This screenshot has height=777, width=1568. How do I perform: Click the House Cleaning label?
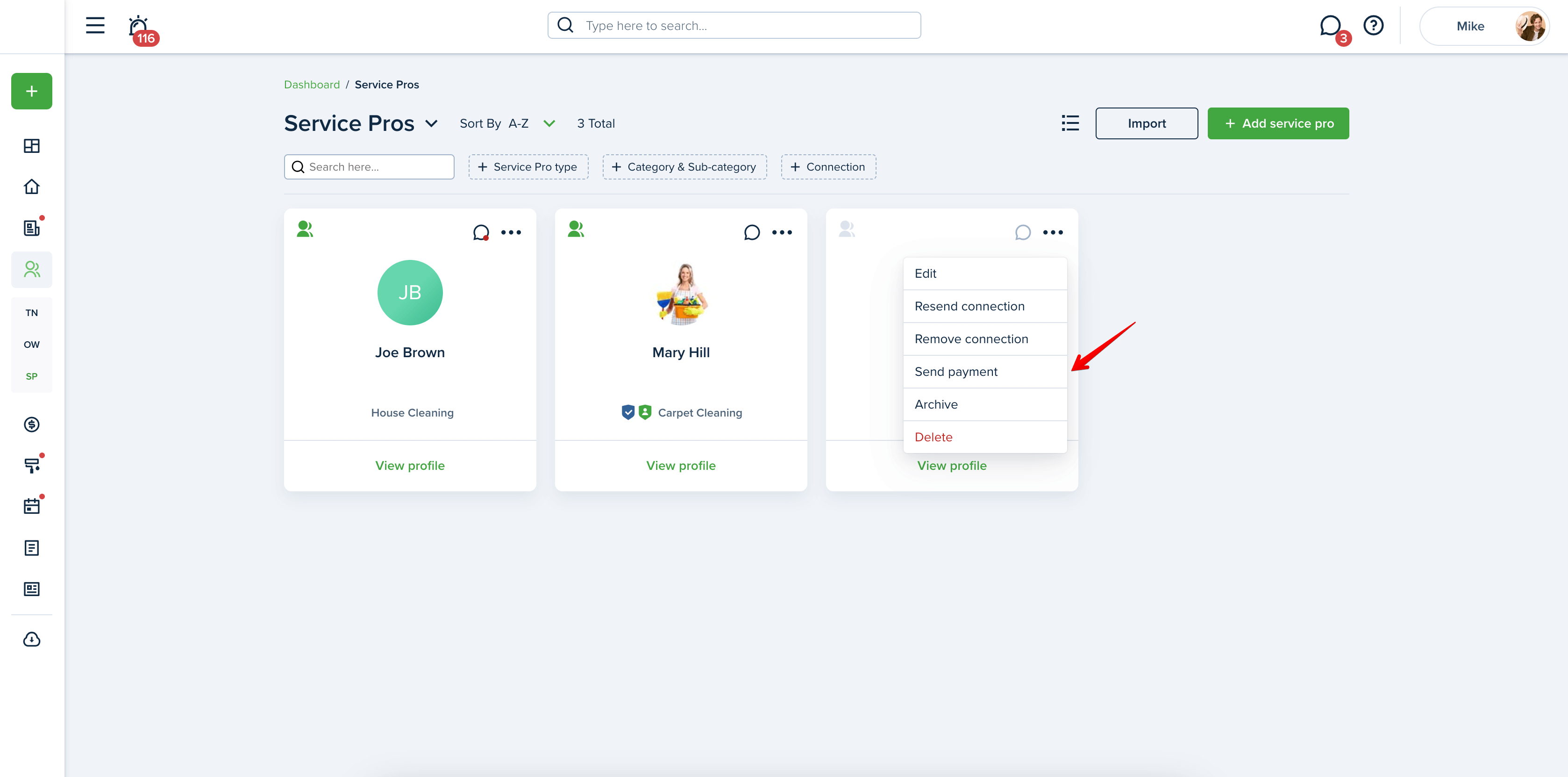[412, 413]
